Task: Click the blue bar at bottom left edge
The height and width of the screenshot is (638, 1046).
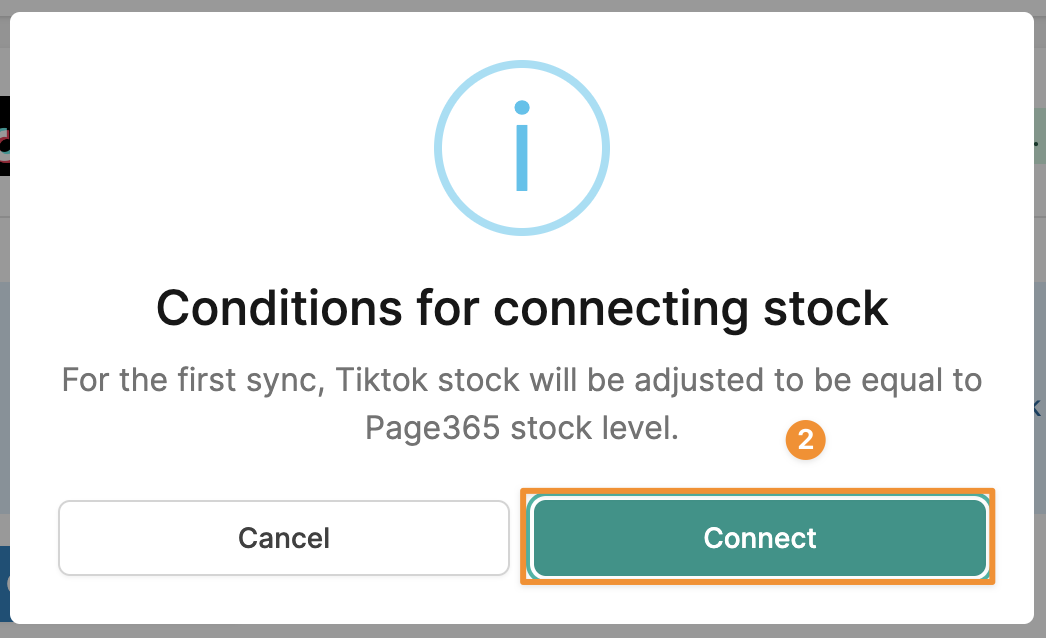Action: pyautogui.click(x=5, y=584)
